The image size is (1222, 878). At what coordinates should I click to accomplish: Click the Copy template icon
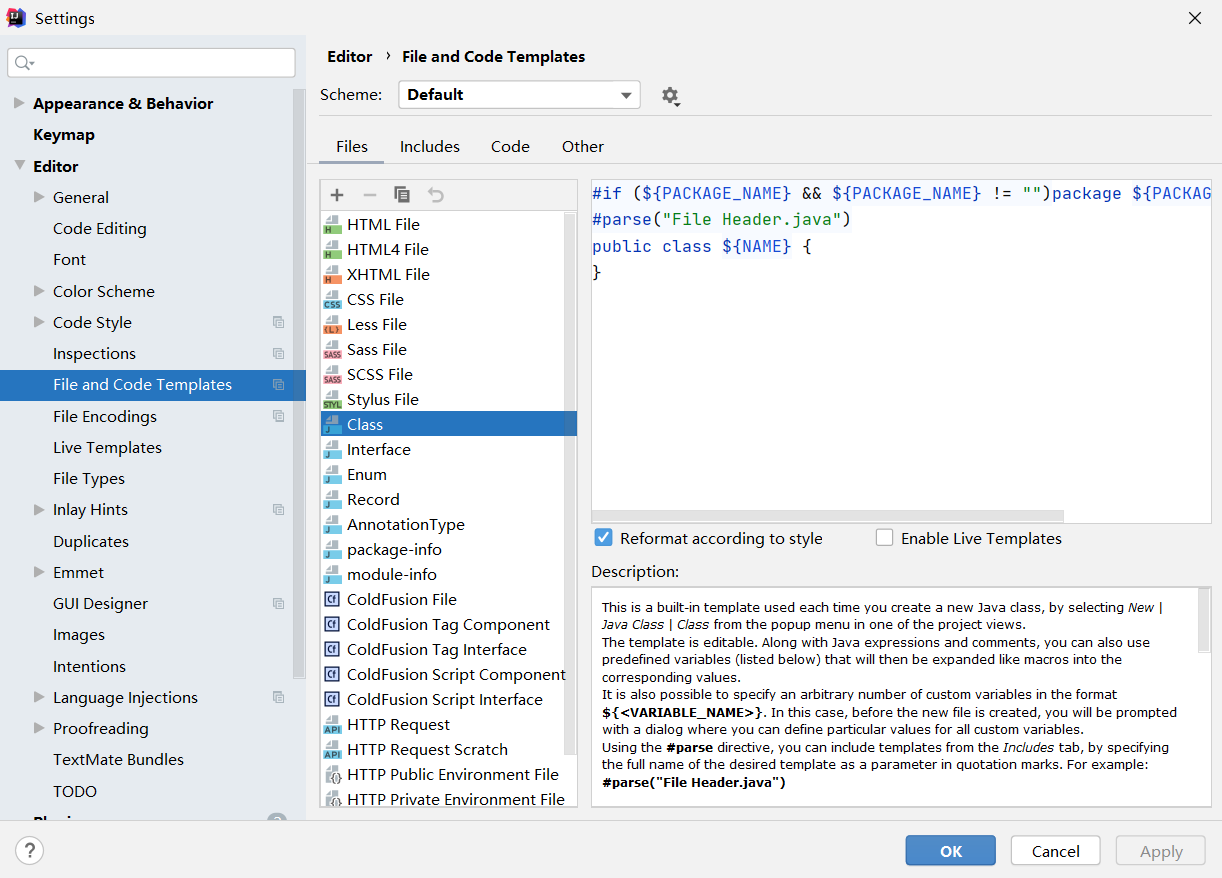click(402, 195)
